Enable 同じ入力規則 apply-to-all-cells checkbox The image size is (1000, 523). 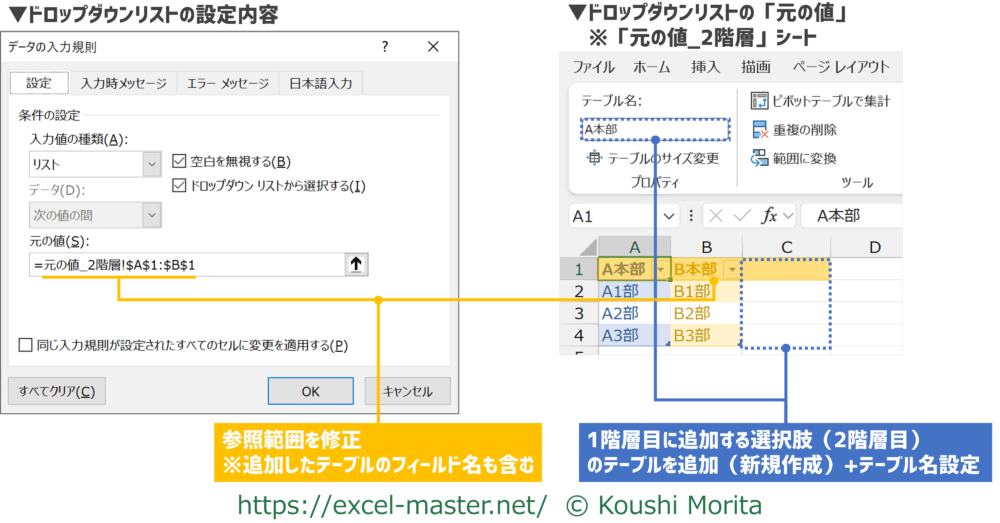click(26, 345)
